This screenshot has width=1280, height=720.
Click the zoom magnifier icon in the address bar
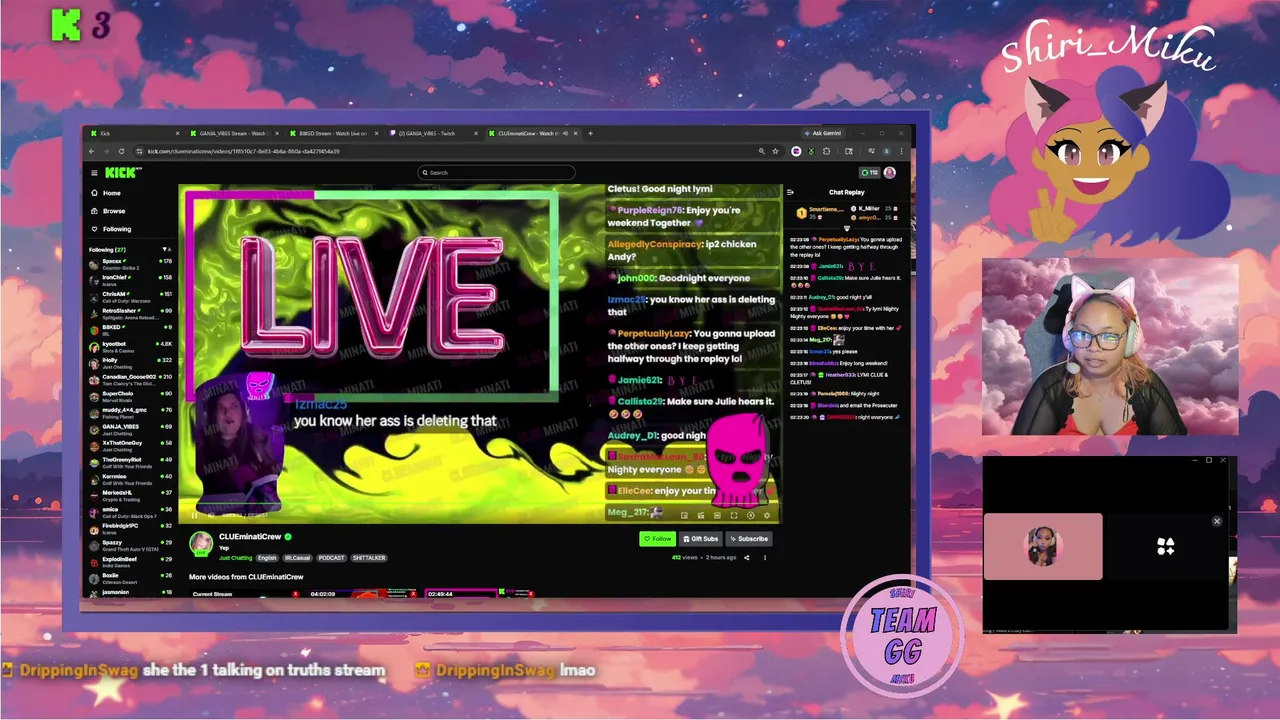click(762, 151)
